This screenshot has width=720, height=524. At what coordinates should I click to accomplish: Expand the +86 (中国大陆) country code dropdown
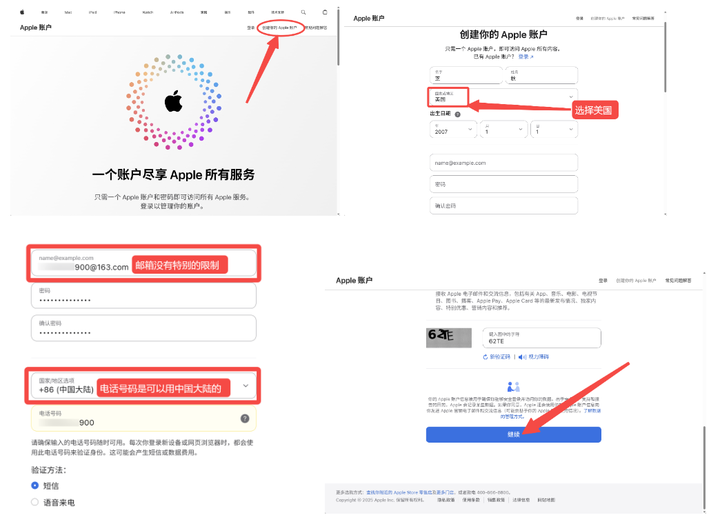click(144, 386)
